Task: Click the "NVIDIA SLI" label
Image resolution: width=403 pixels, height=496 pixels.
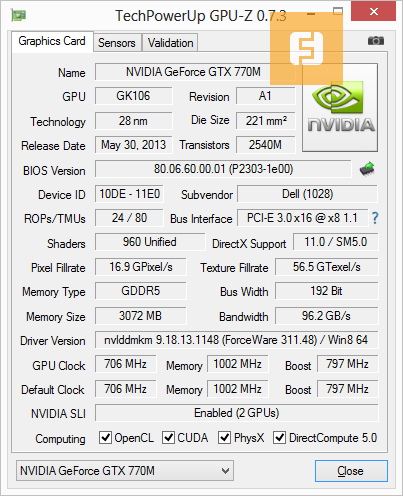Action: coord(58,414)
